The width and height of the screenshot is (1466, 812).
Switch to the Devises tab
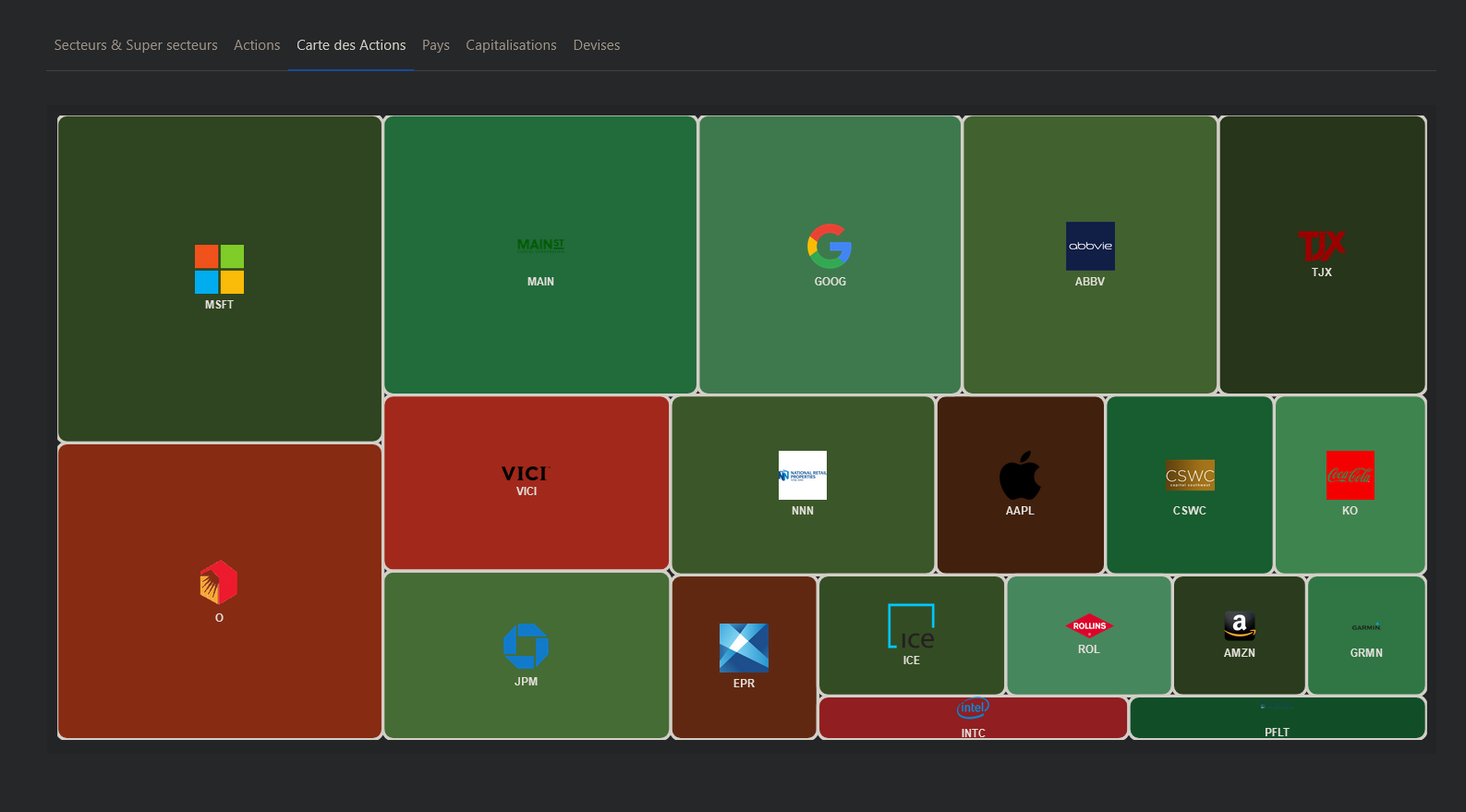[x=596, y=45]
